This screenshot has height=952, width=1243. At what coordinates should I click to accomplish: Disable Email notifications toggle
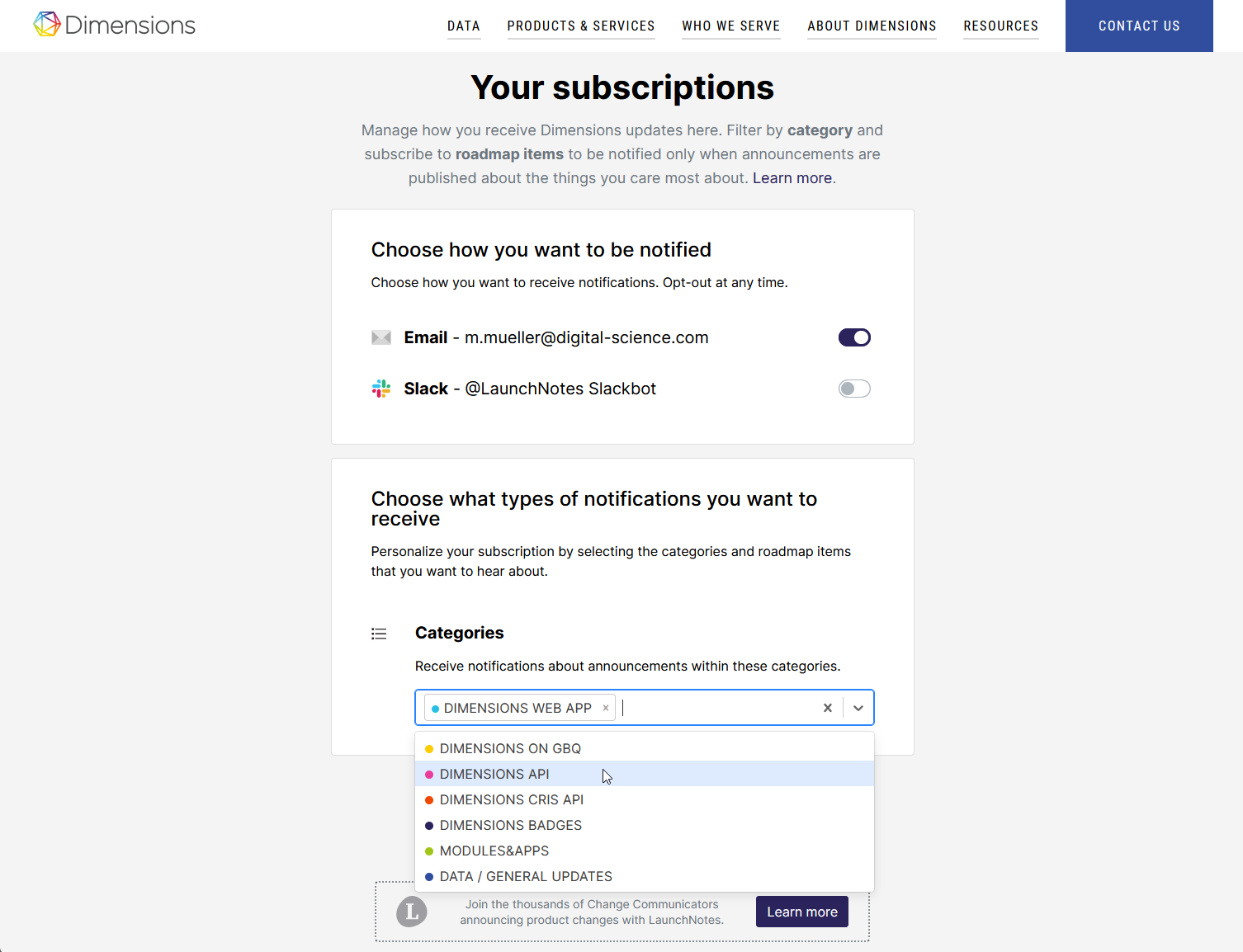[854, 337]
